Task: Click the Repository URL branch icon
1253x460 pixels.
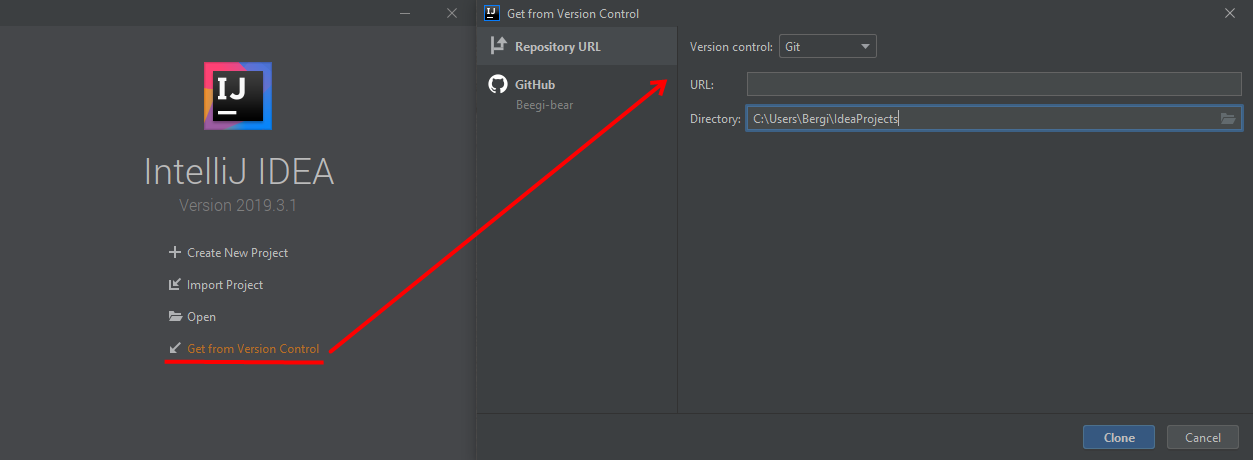Action: [x=498, y=46]
